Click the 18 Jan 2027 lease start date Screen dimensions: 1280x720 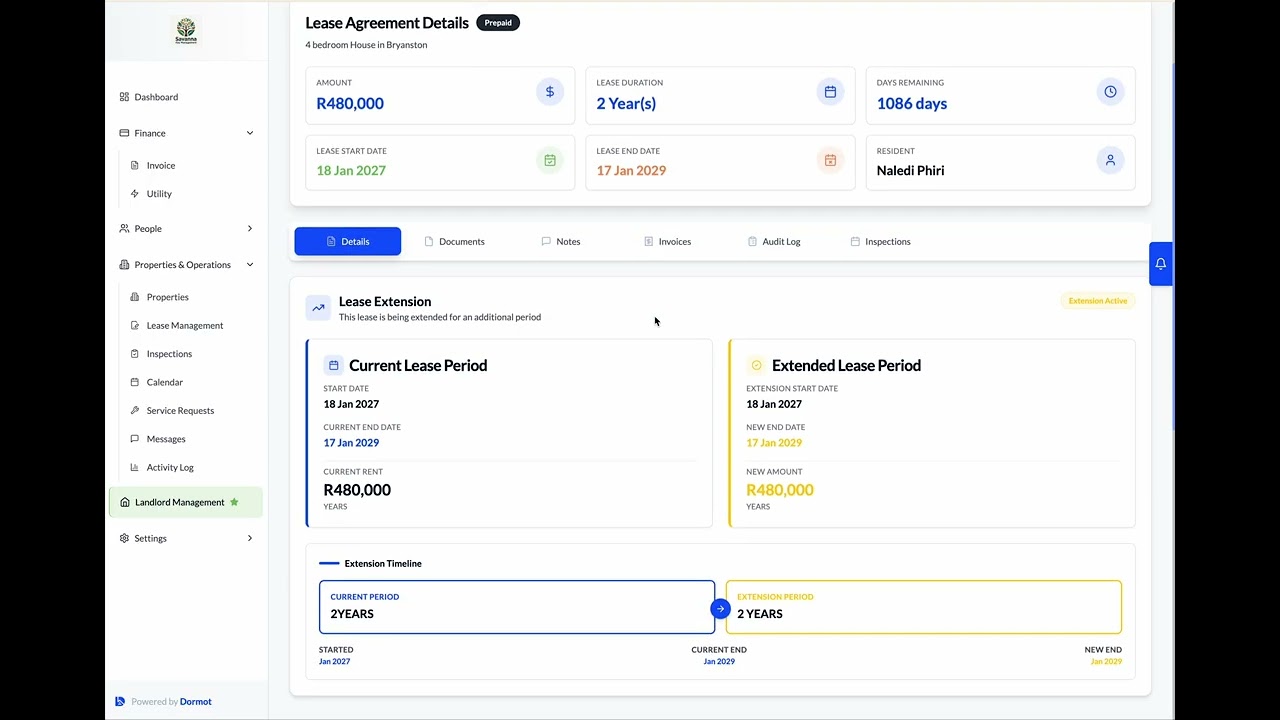tap(351, 170)
